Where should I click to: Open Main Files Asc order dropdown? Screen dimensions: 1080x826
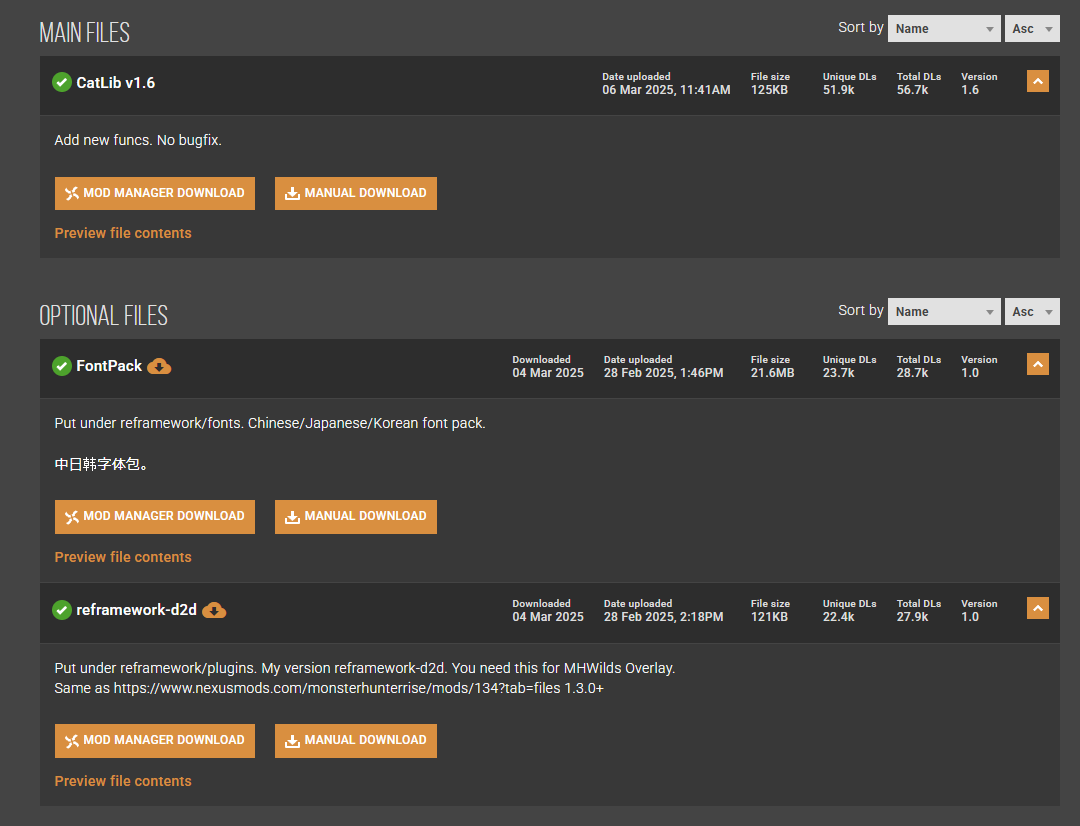[x=1032, y=29]
